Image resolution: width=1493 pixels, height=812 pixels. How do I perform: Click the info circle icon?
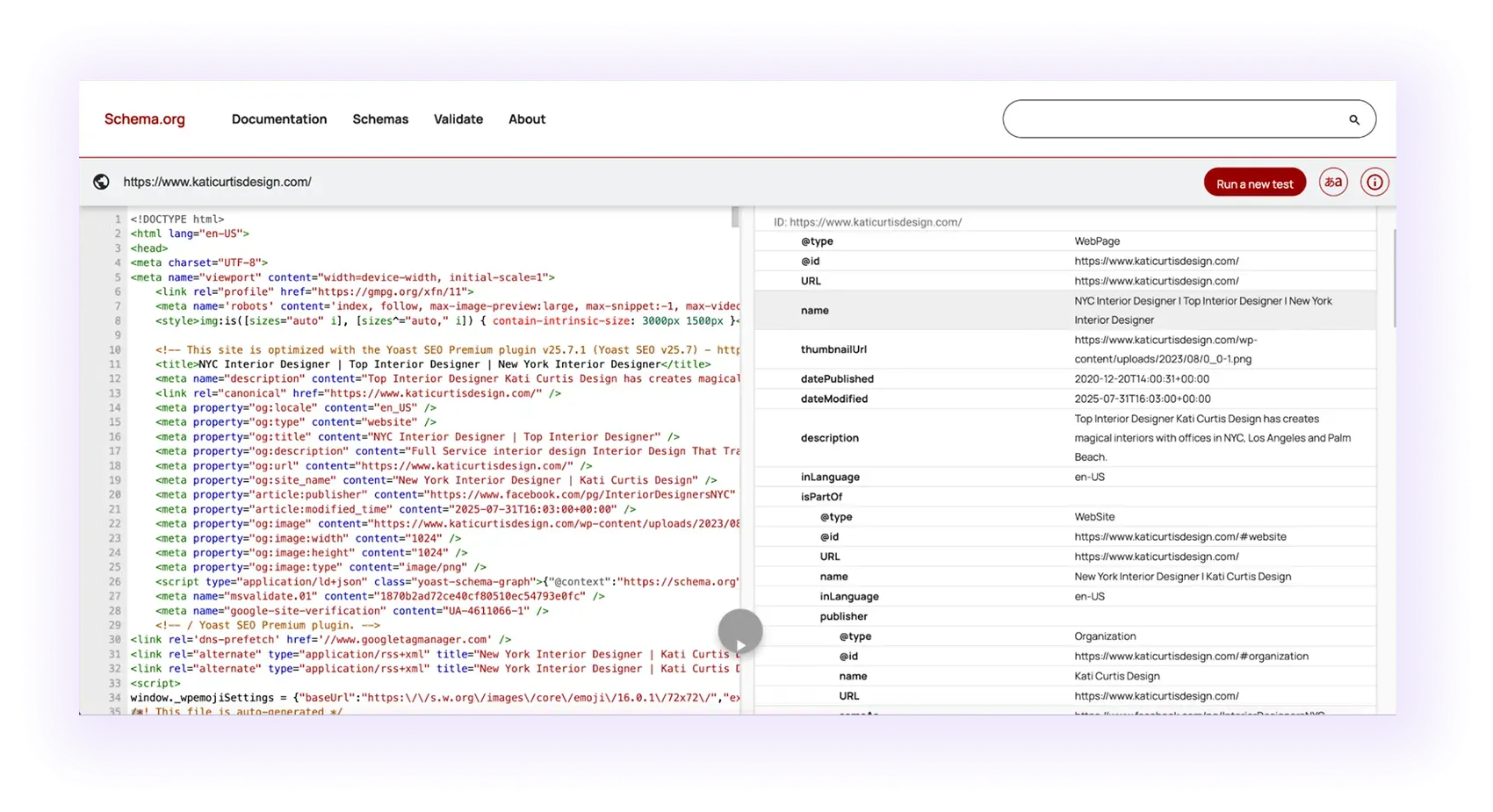point(1374,183)
